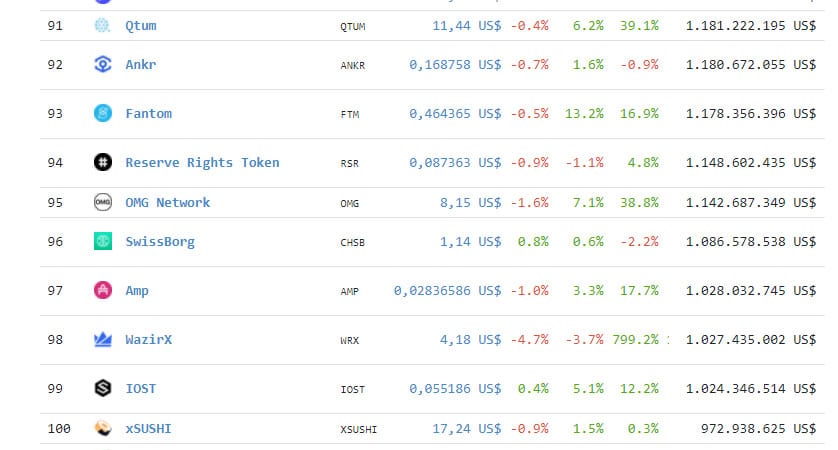Open the SwissBorg coin page link
Screen dimensions: 838x450
[160, 242]
